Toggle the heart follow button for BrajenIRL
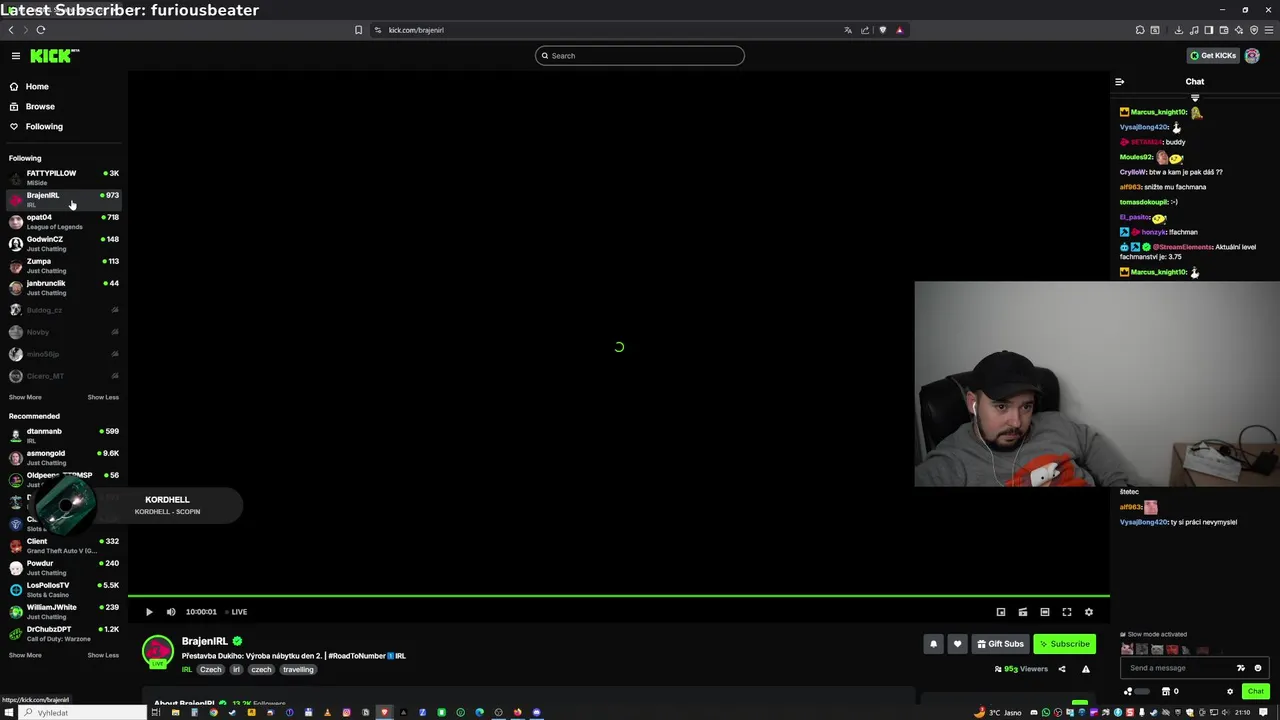Viewport: 1280px width, 720px height. 957,644
